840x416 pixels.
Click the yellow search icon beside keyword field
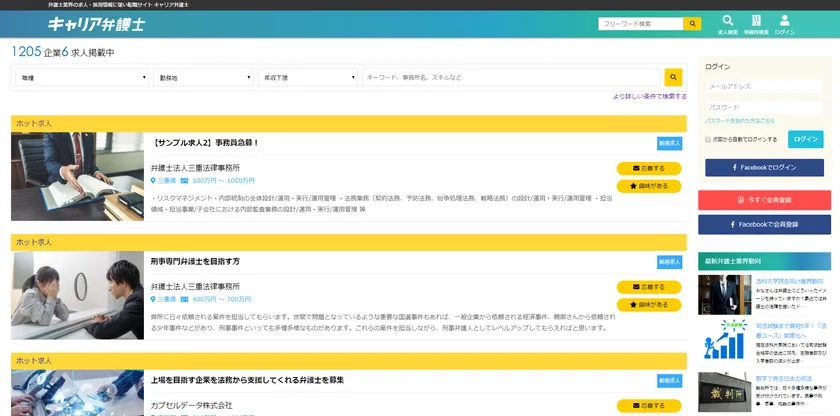point(673,77)
